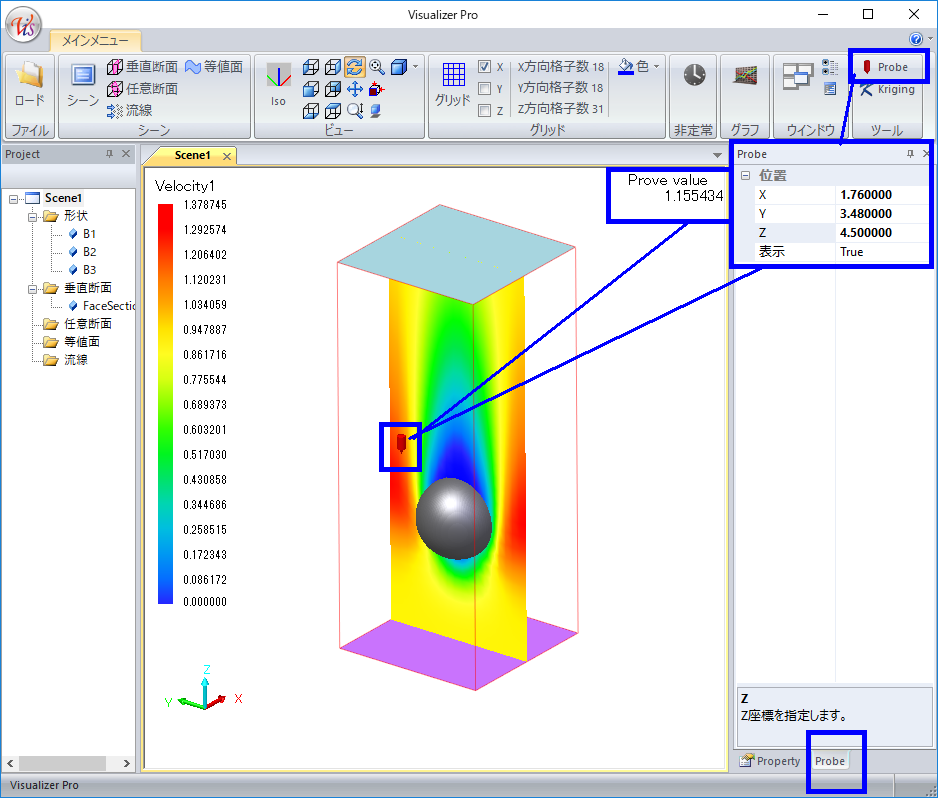The height and width of the screenshot is (798, 938).
Task: Enable the Y grid direction checkbox
Action: coord(485,88)
